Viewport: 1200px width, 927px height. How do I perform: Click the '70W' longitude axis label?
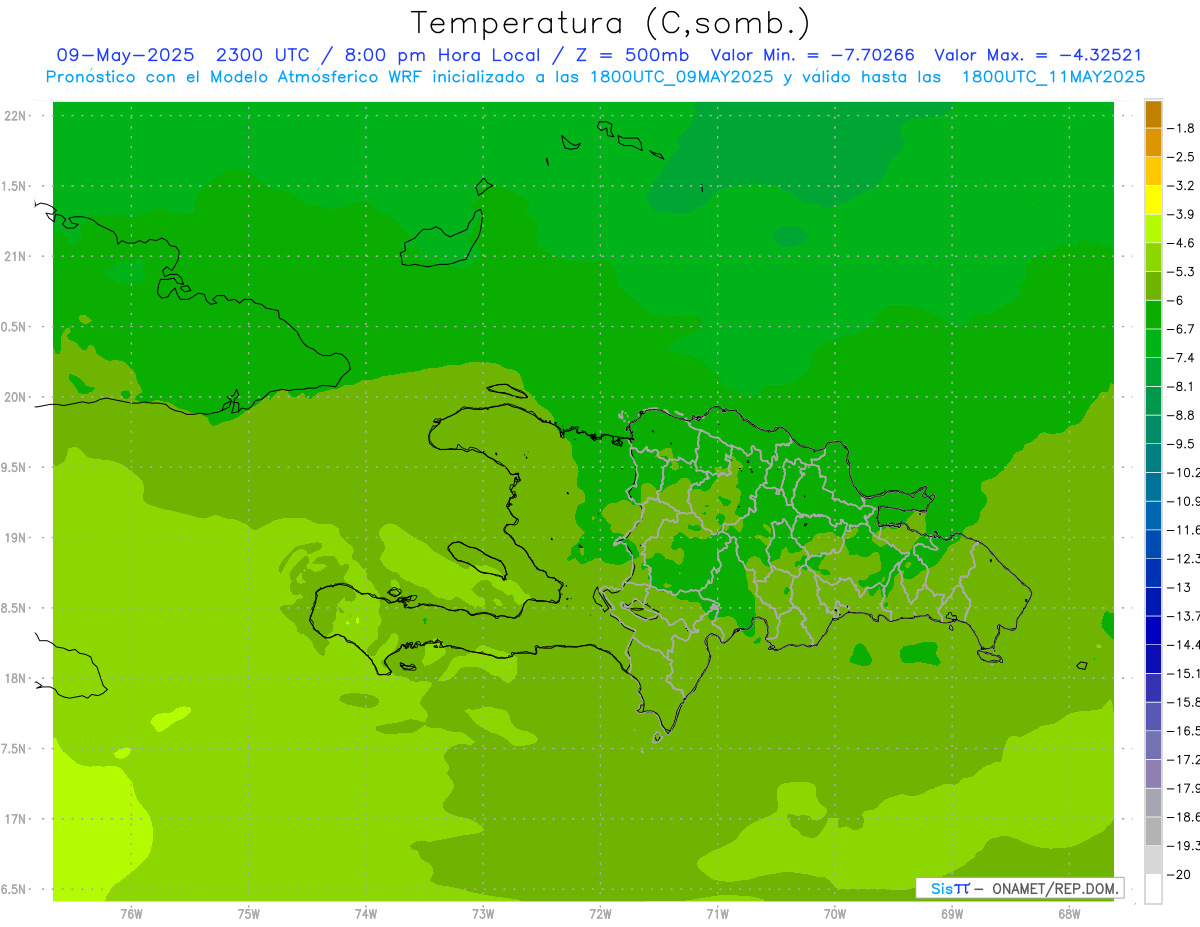835,914
